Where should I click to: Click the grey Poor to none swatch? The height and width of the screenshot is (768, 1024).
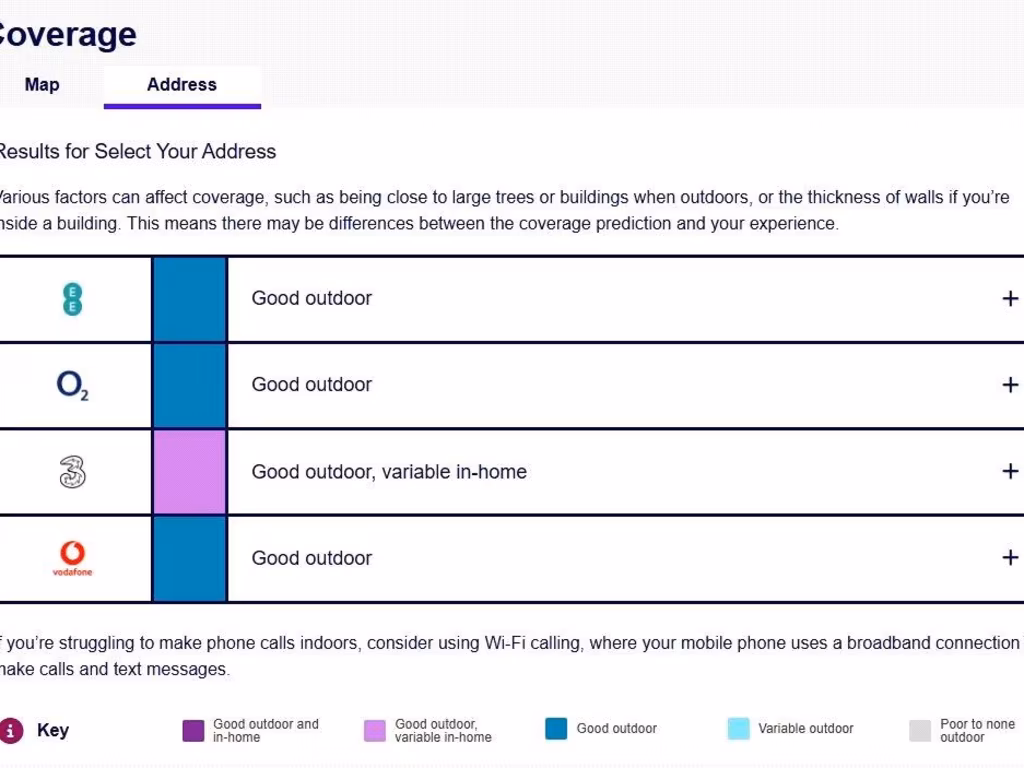[920, 731]
